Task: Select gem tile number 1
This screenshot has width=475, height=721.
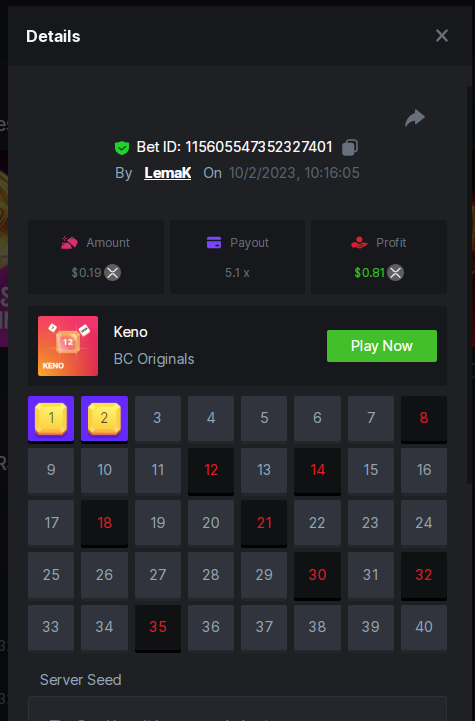Action: (51, 418)
